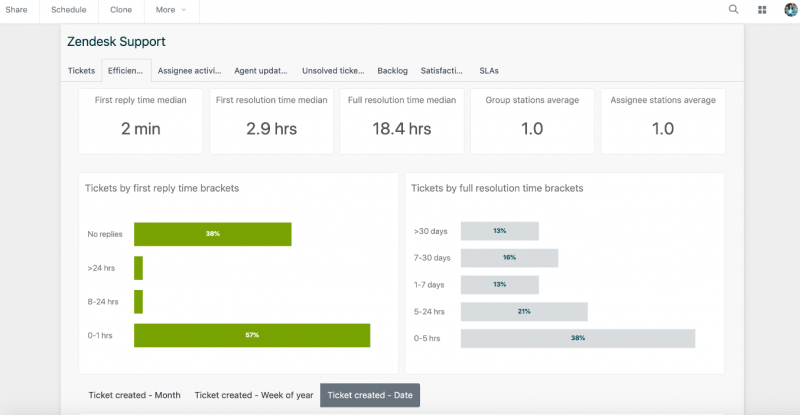Click the >30 days 13% bar
800x415 pixels.
coord(499,231)
